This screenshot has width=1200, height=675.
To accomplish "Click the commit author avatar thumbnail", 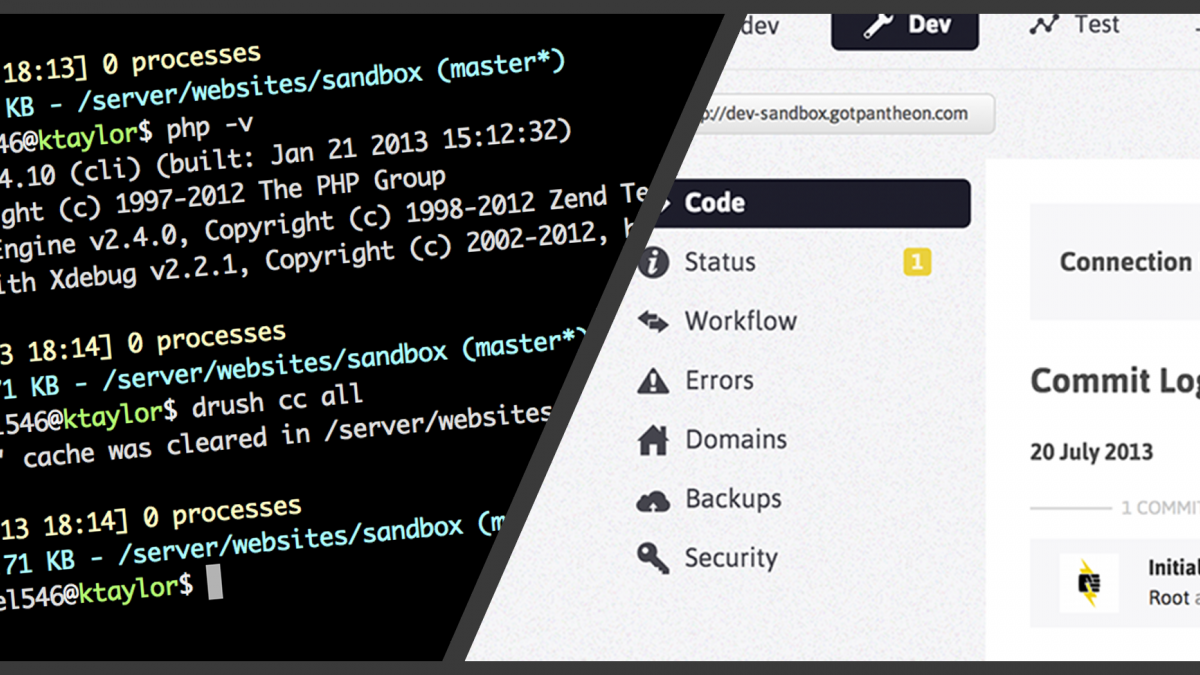I will (x=1089, y=582).
